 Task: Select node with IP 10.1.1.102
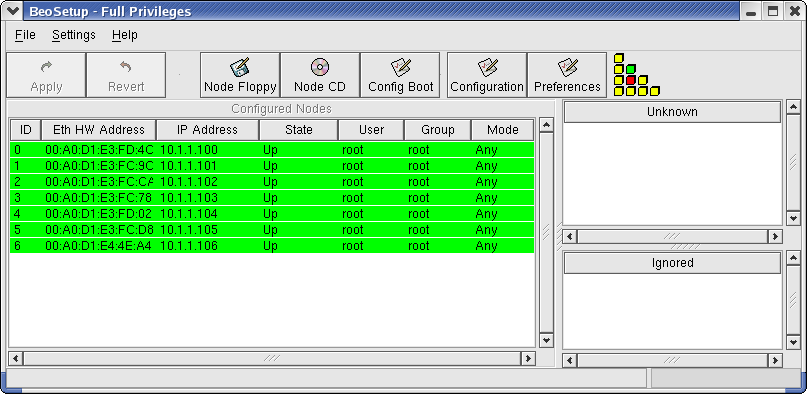[272, 182]
